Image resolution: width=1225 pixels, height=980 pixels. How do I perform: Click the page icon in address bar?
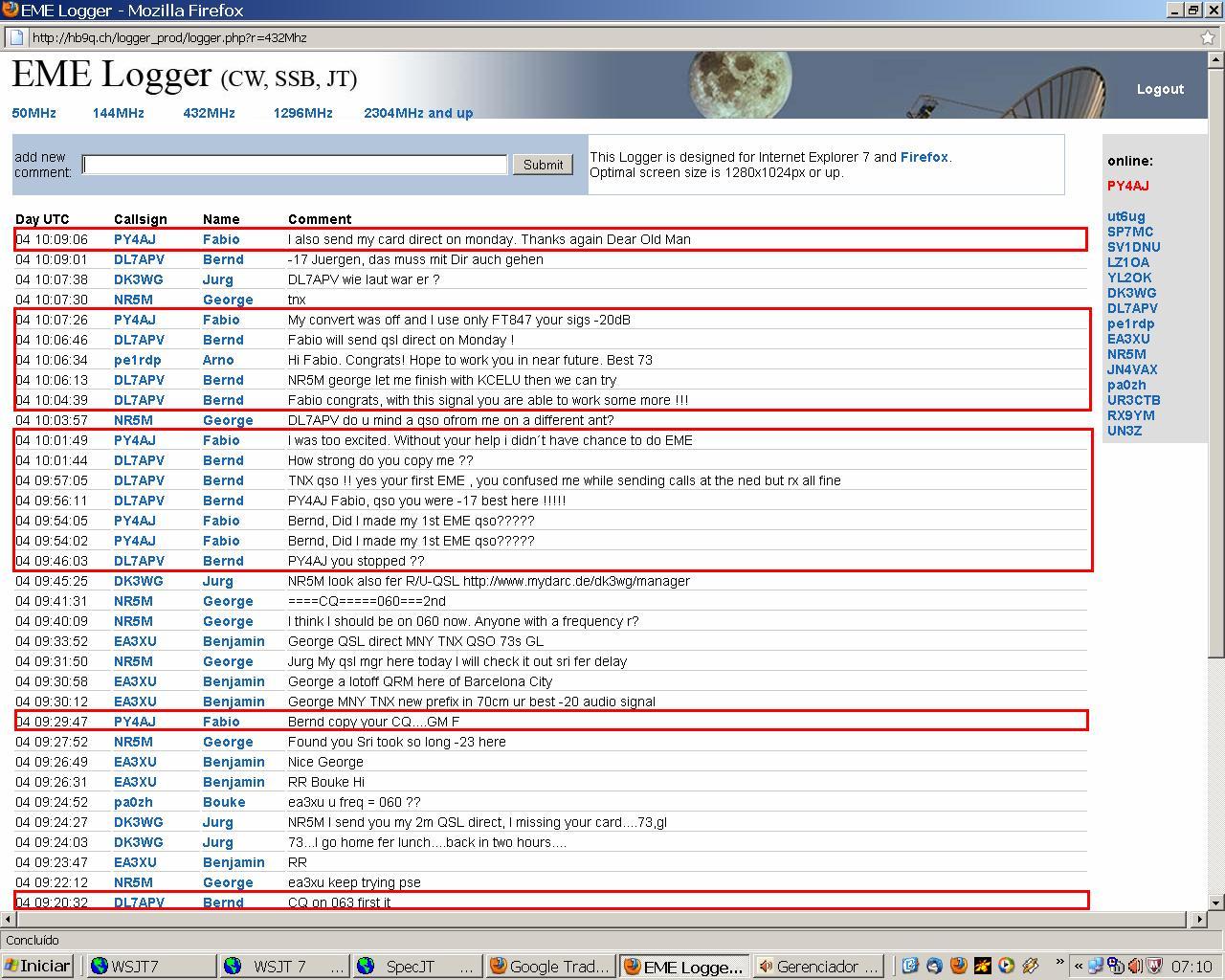click(15, 37)
